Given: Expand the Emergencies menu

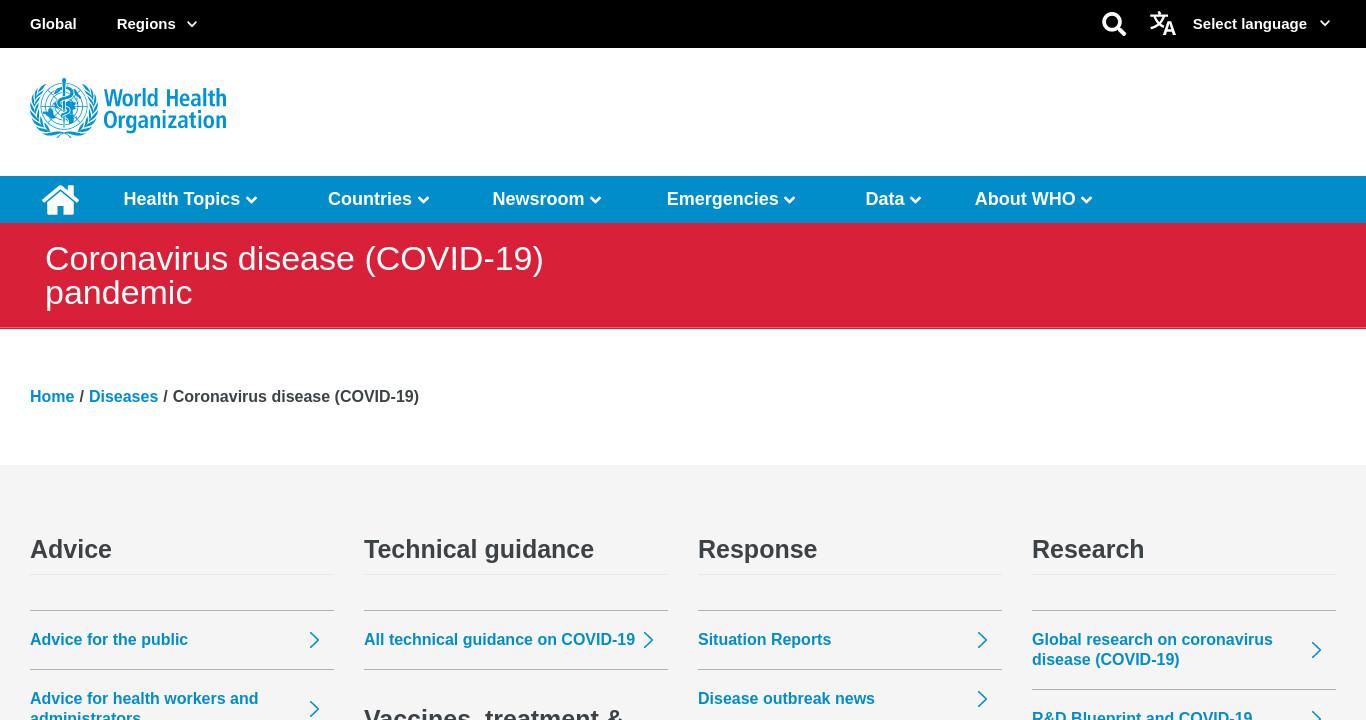Looking at the screenshot, I should [731, 199].
